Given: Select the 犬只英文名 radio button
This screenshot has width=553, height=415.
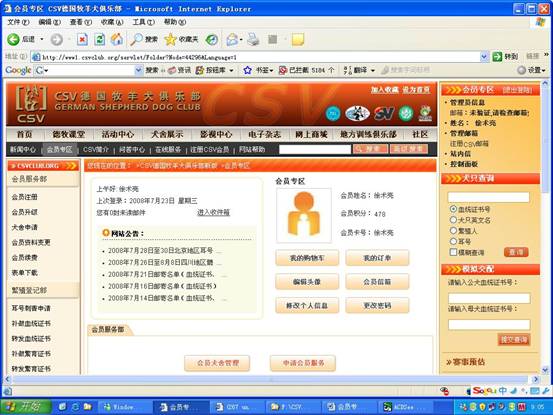Looking at the screenshot, I should (454, 220).
